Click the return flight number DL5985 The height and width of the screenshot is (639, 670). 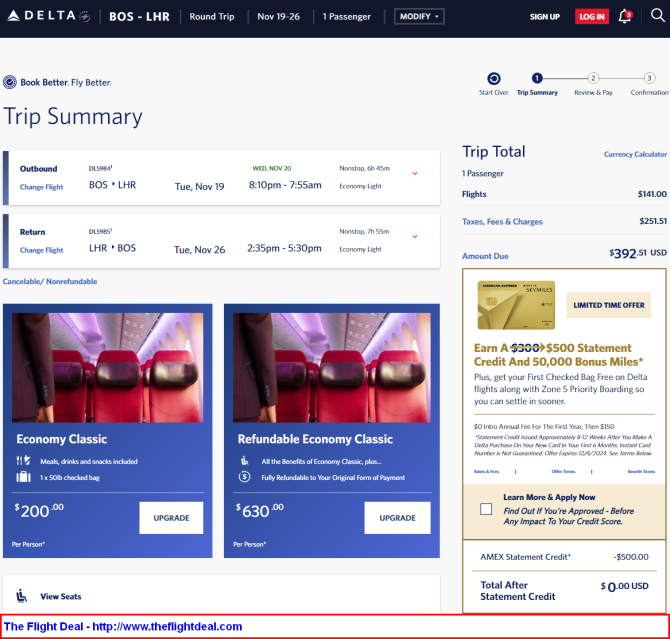(x=100, y=231)
